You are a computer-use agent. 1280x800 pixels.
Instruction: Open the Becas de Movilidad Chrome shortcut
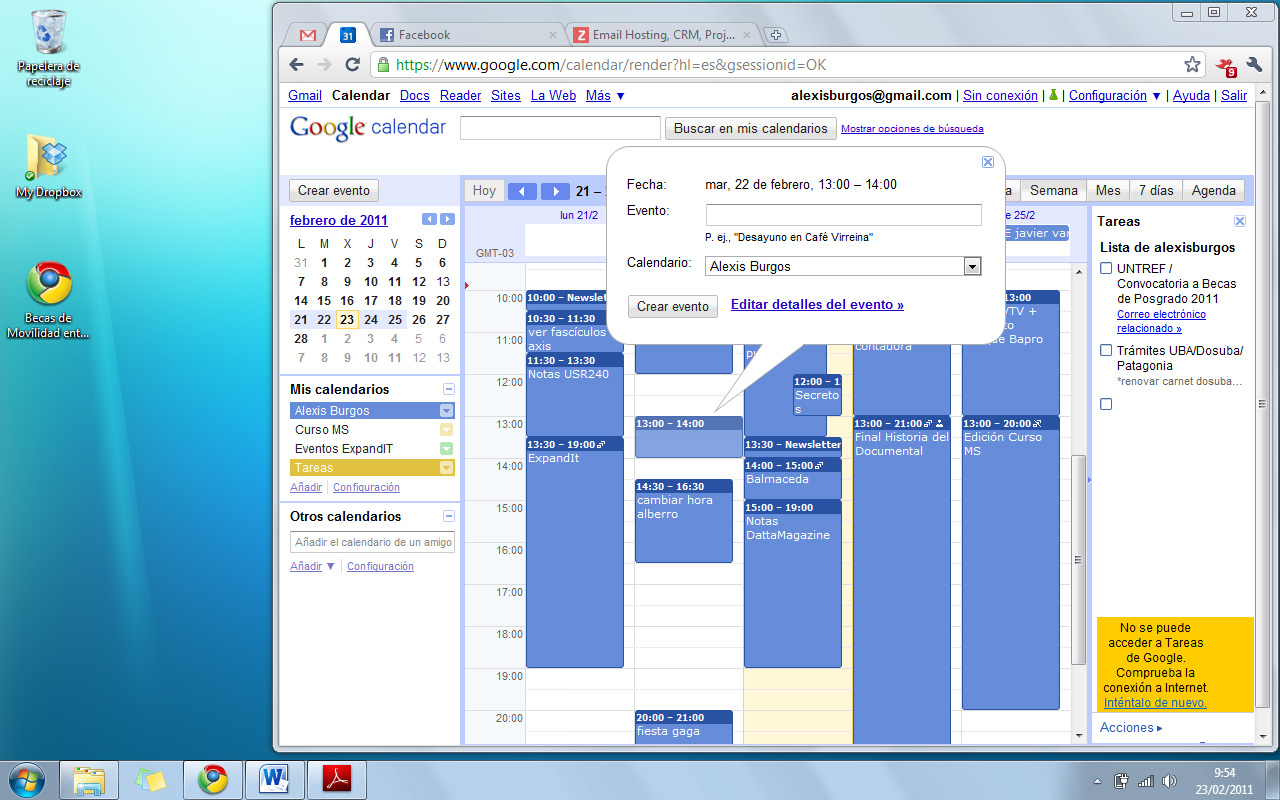(x=48, y=300)
